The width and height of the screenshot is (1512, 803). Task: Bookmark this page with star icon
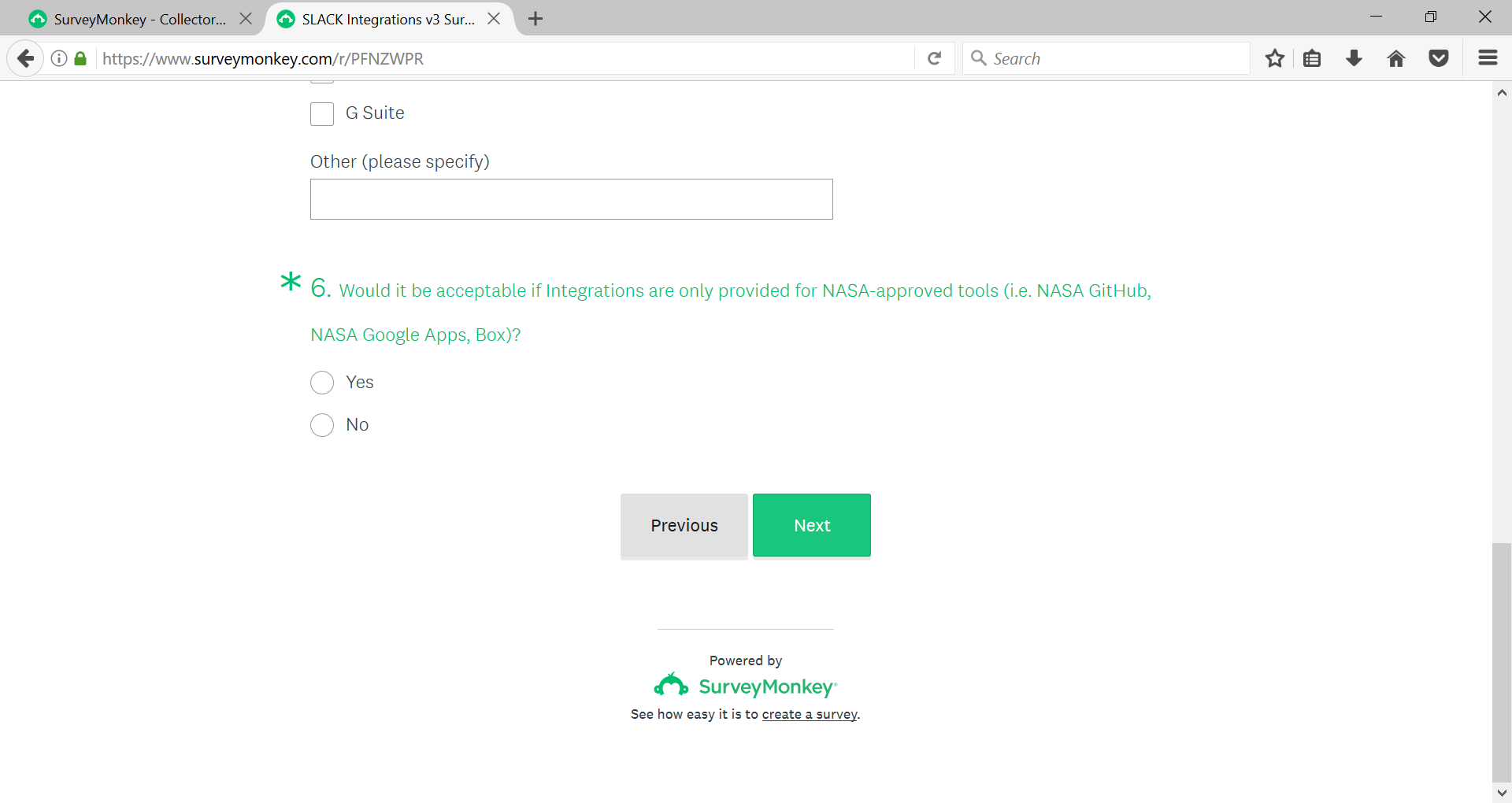(x=1275, y=58)
